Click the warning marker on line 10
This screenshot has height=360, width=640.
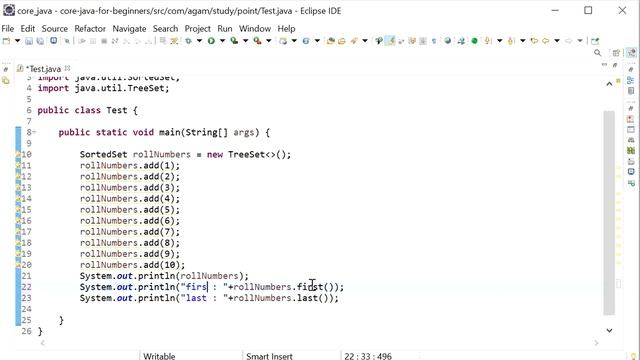point(18,154)
